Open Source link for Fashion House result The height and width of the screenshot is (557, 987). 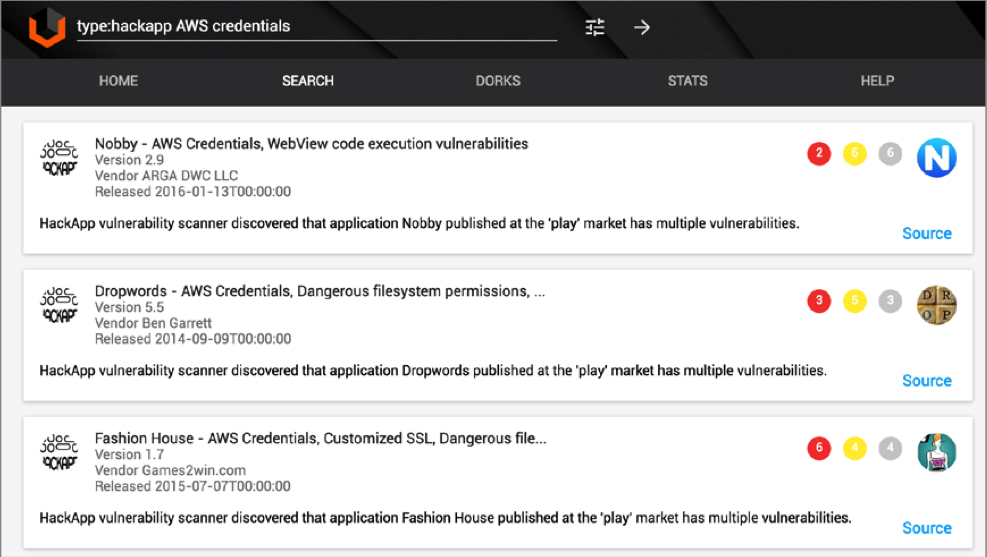click(x=926, y=528)
